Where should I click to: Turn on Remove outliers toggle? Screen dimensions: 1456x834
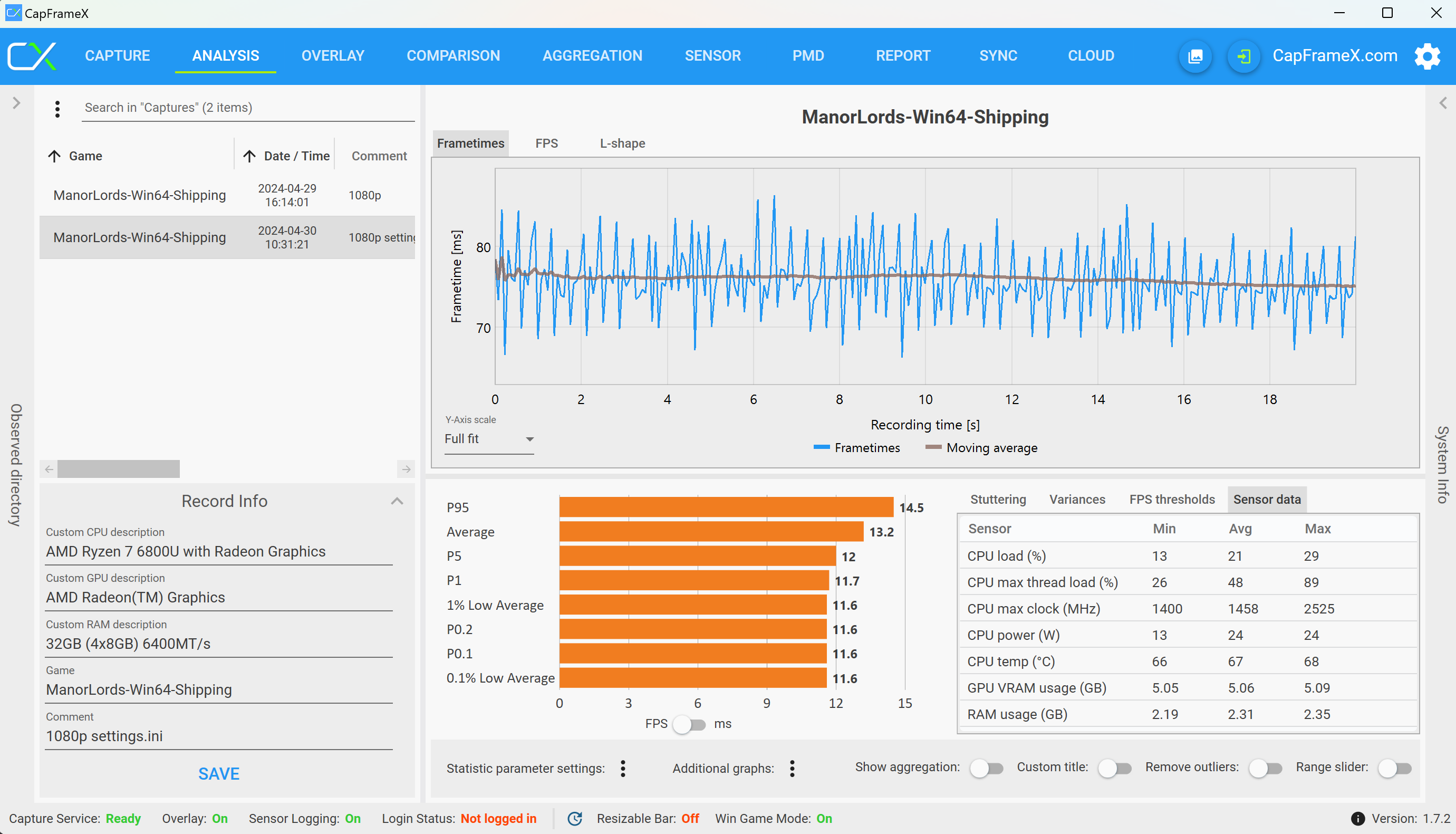point(1265,768)
